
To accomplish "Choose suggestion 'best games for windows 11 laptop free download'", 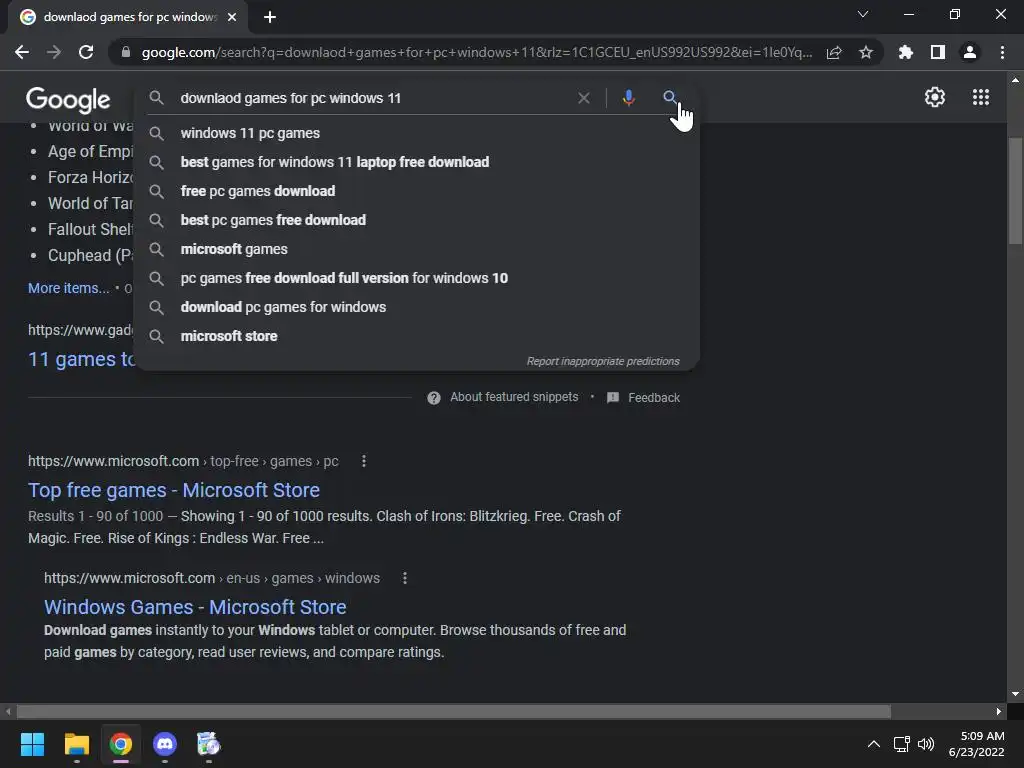I will (x=417, y=162).
